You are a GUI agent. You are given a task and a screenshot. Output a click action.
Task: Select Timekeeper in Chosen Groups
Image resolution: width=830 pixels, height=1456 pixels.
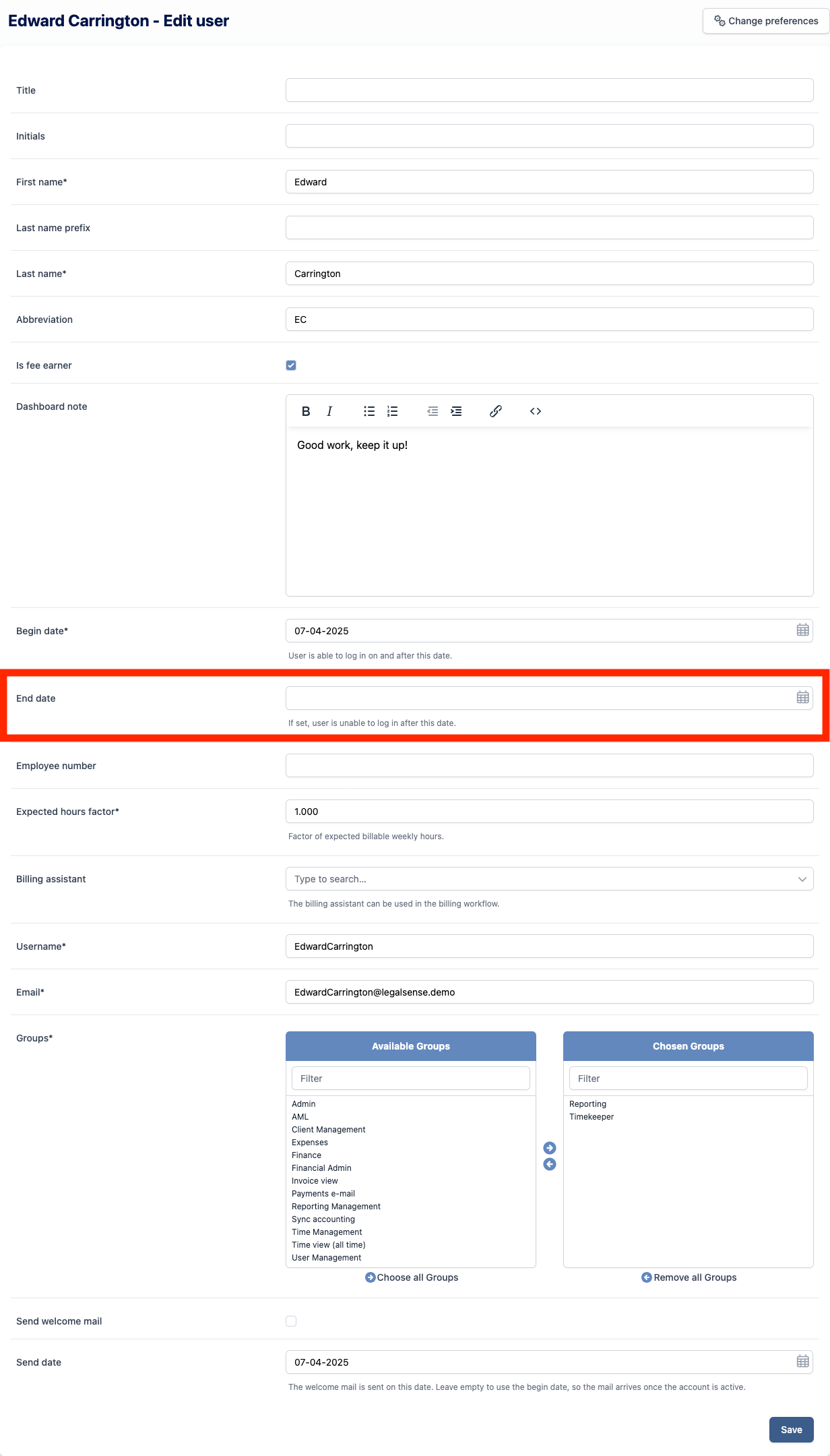tap(592, 1117)
